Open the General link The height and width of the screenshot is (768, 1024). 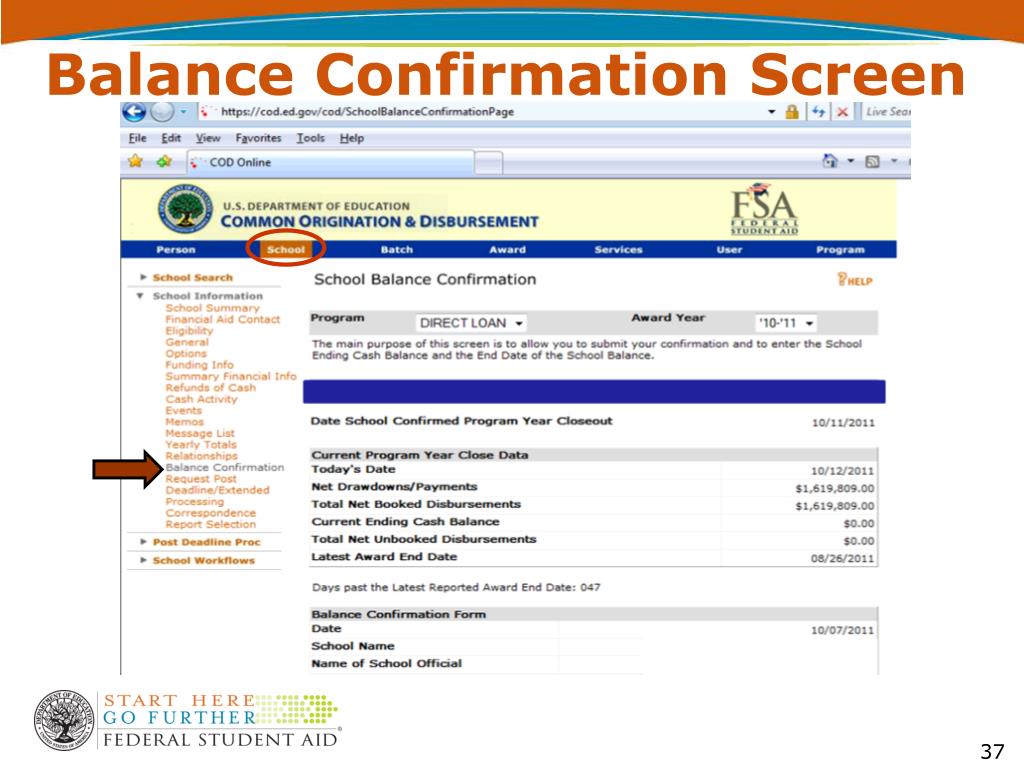click(187, 342)
